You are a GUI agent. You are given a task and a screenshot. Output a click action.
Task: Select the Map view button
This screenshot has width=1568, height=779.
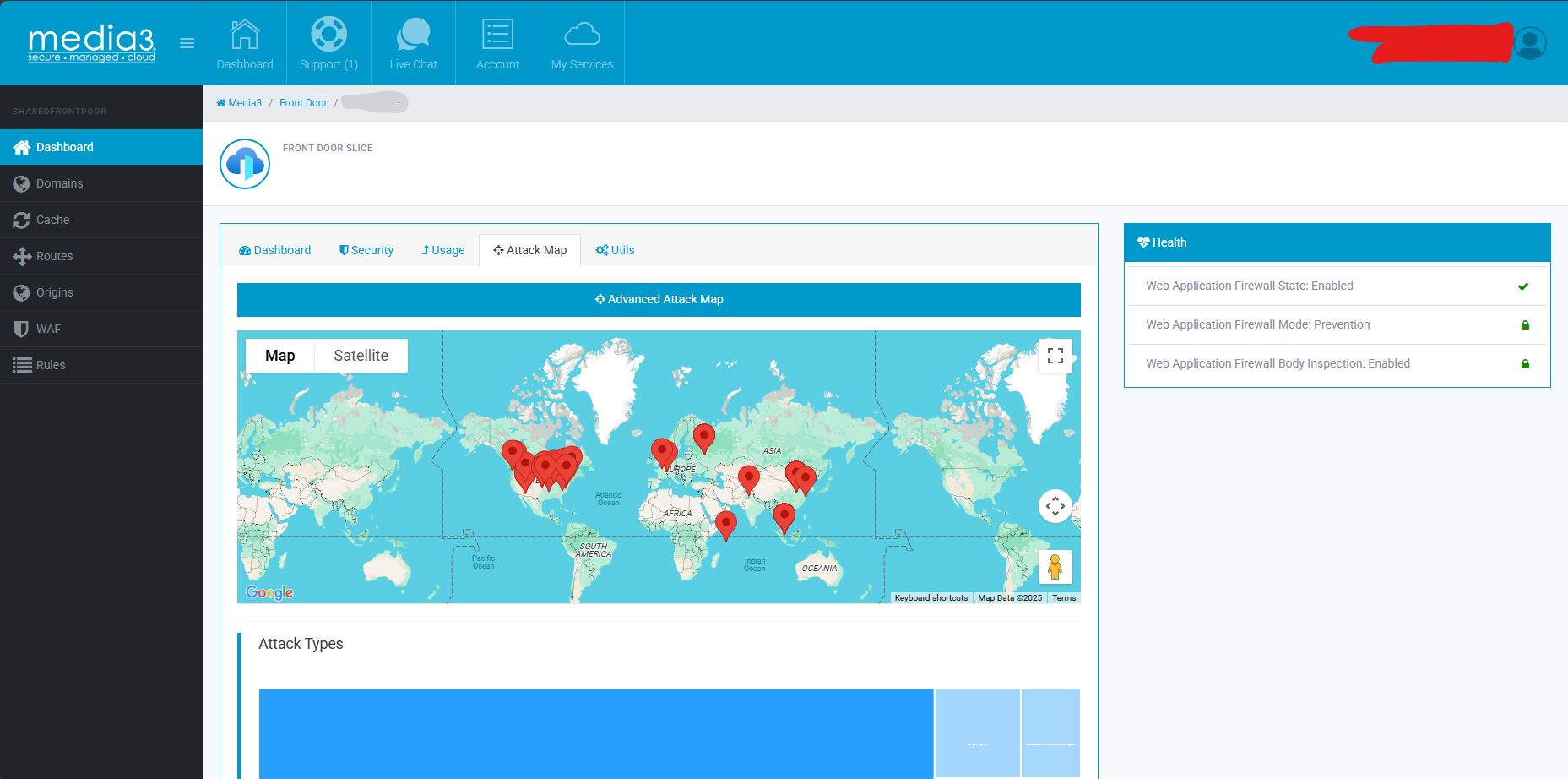[x=280, y=356]
